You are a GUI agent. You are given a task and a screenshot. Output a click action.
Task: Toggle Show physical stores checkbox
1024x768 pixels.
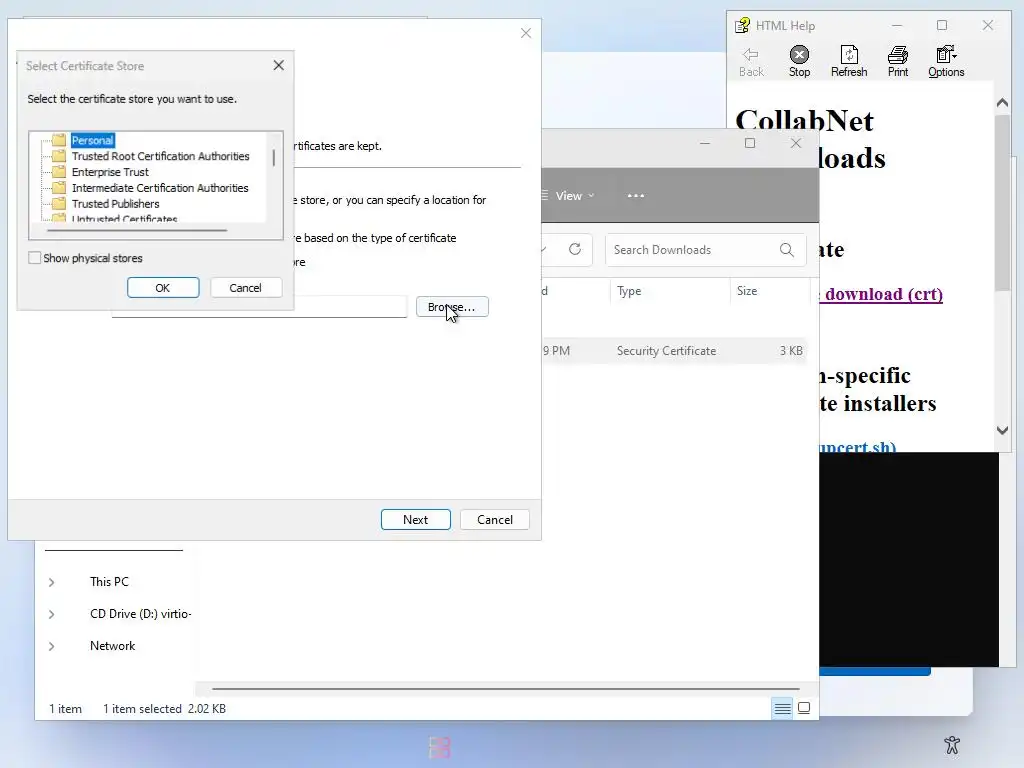(x=35, y=258)
